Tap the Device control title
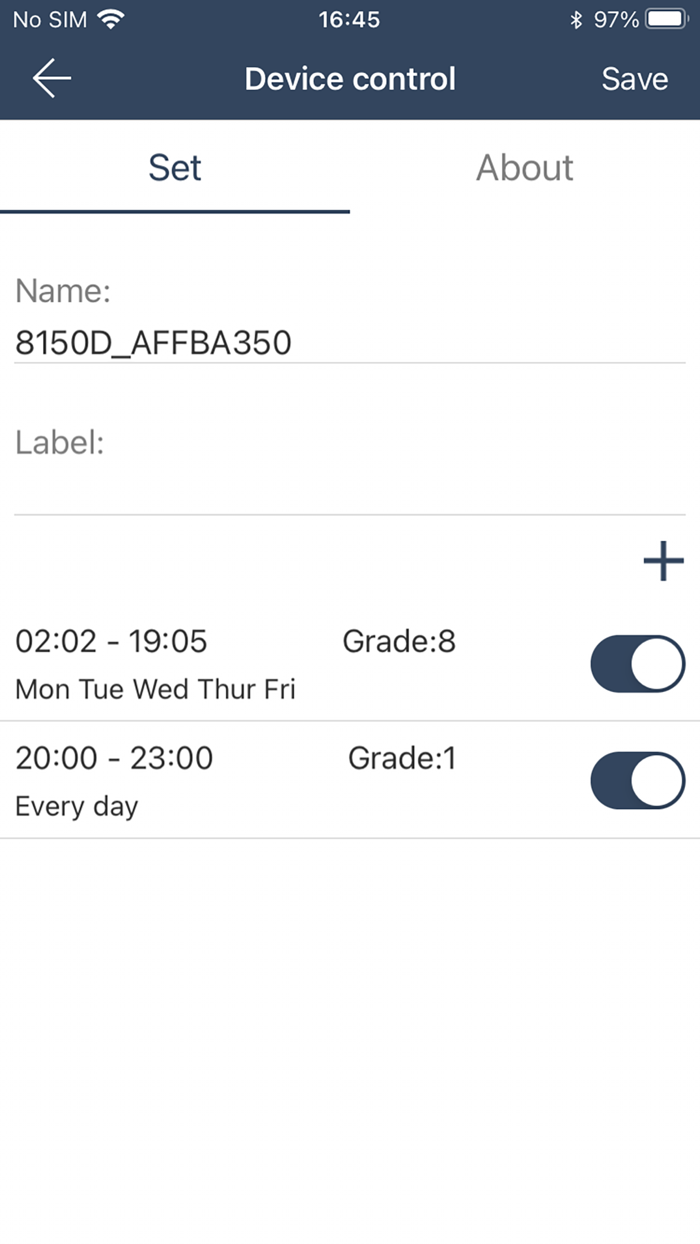 350,79
